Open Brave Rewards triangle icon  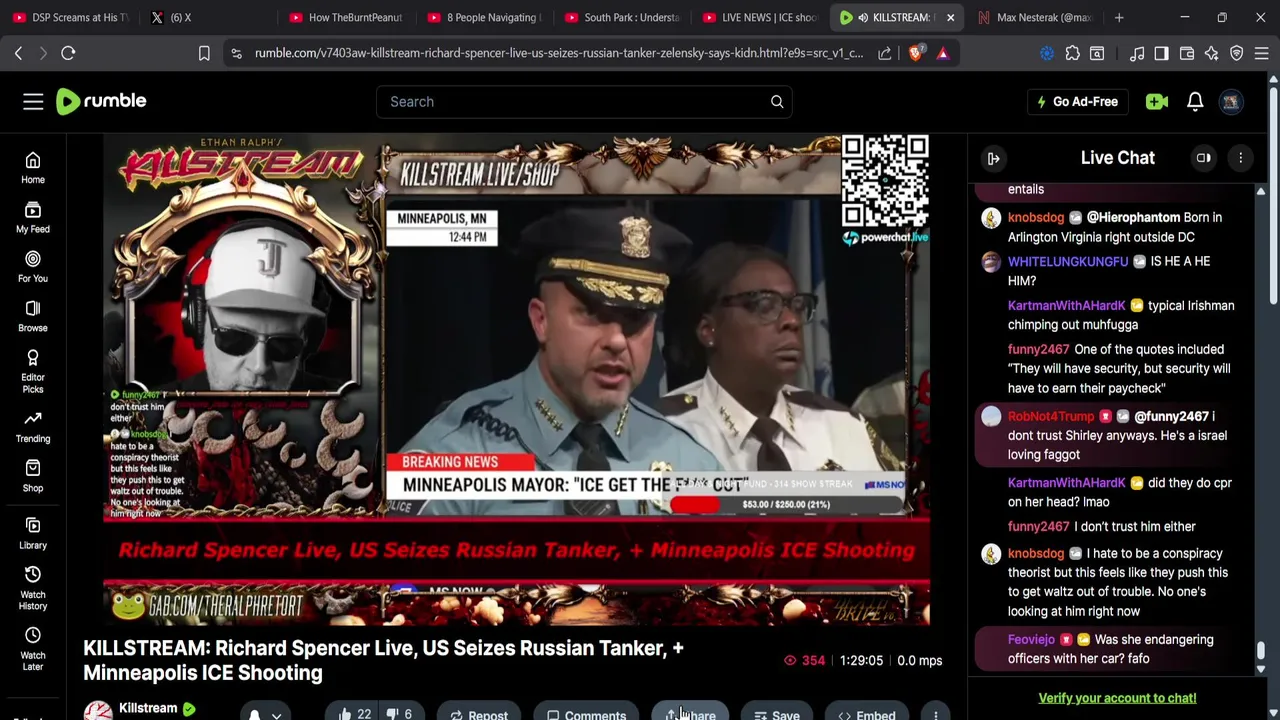943,53
